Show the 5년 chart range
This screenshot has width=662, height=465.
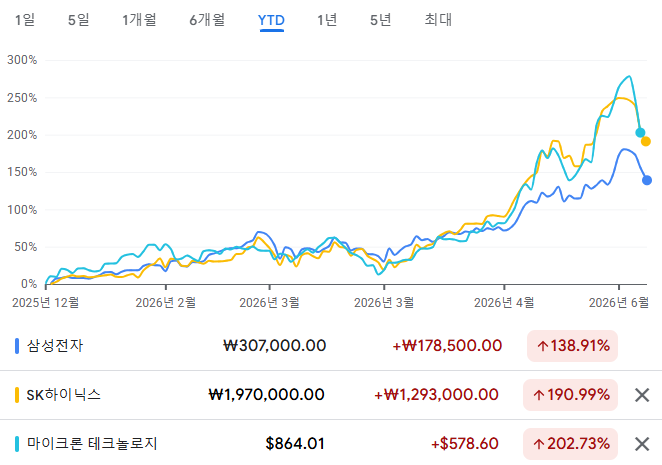(380, 20)
